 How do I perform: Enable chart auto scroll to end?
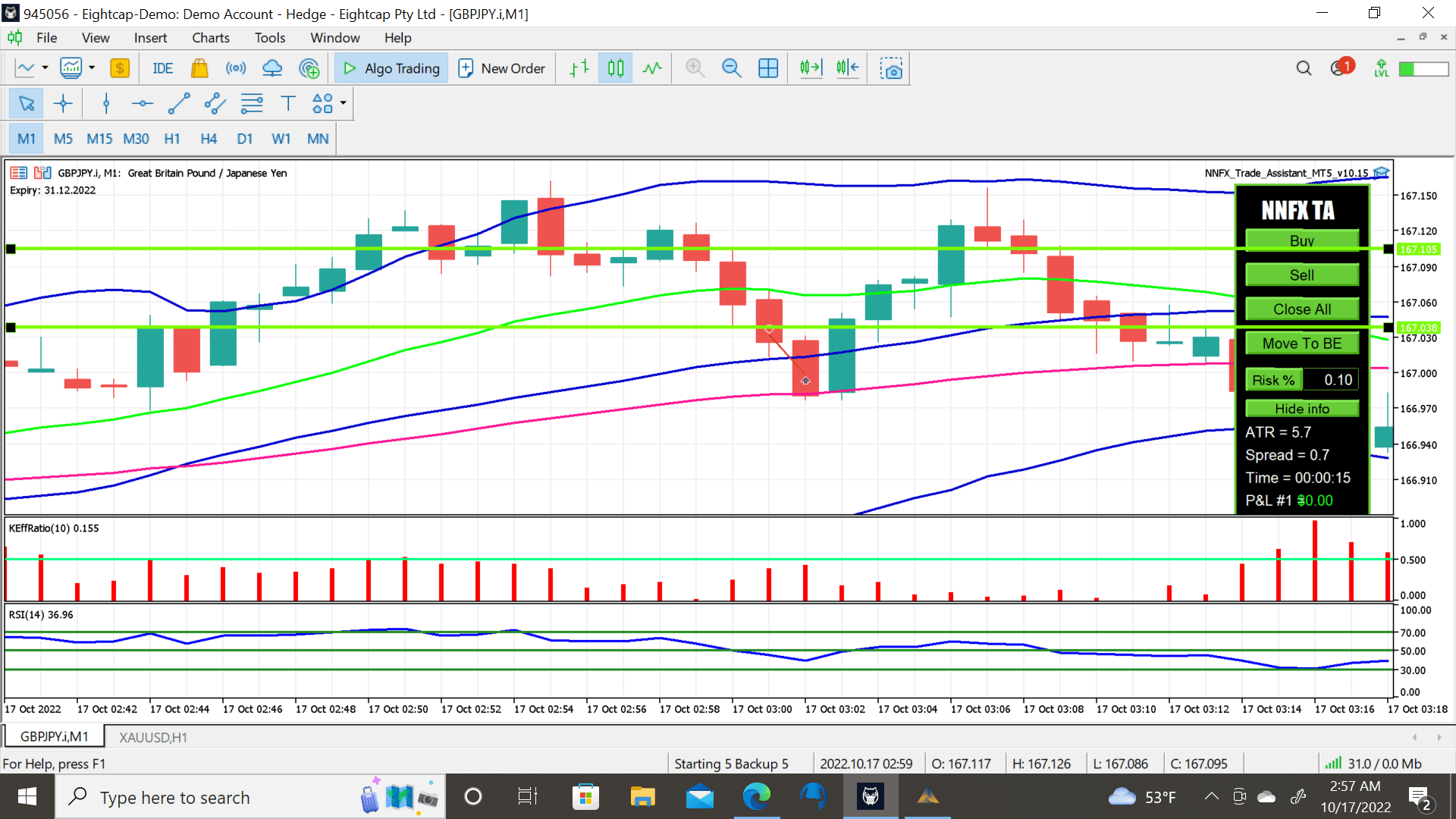pos(811,68)
